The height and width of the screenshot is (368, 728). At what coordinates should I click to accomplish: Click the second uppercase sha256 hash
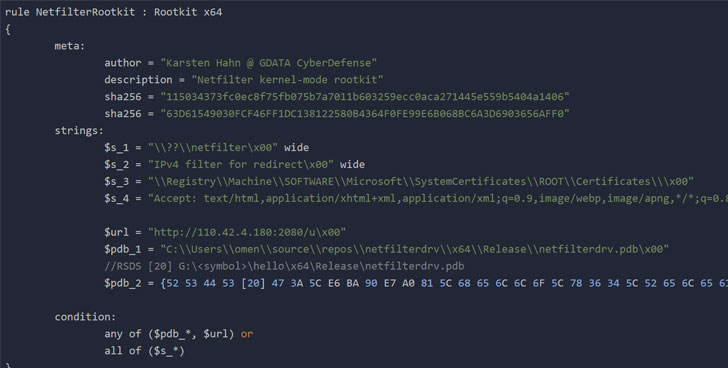click(365, 114)
